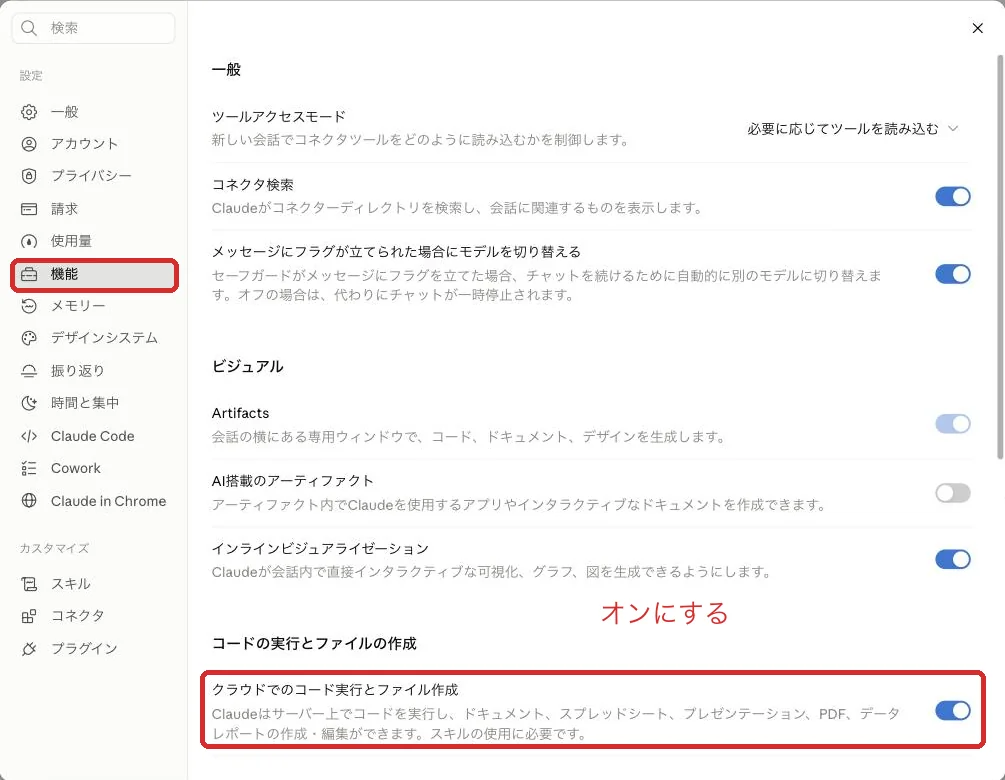Click the コネクタ blocks icon

[x=29, y=617]
